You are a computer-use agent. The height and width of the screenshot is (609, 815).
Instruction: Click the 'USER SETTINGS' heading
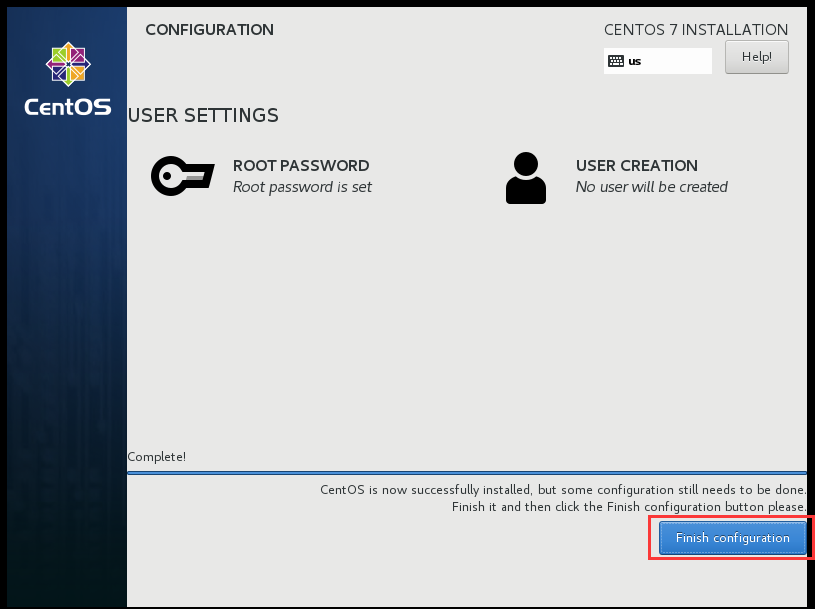[203, 115]
